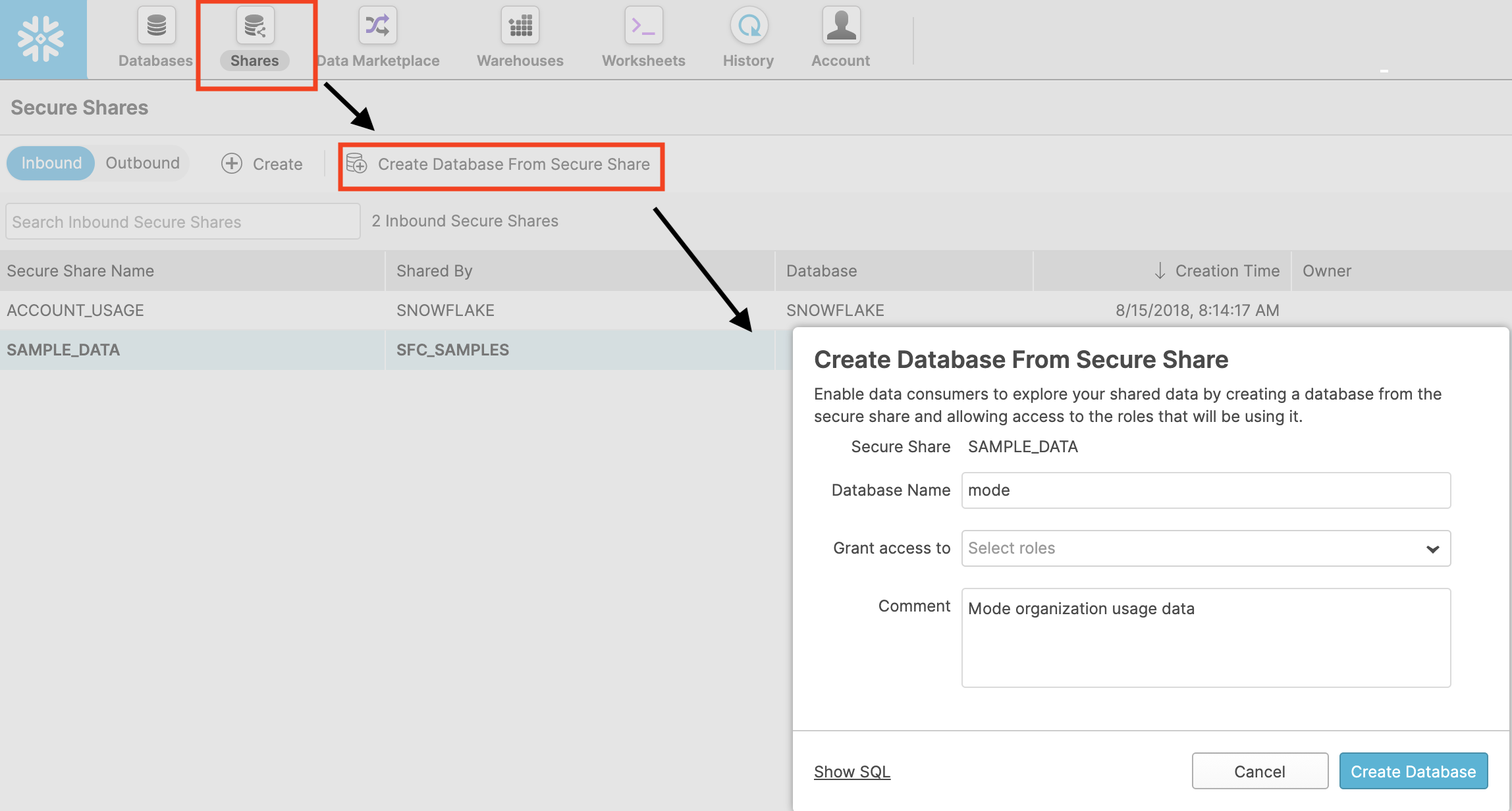Open the Warehouses grid icon
This screenshot has width=1512, height=811.
pyautogui.click(x=520, y=26)
